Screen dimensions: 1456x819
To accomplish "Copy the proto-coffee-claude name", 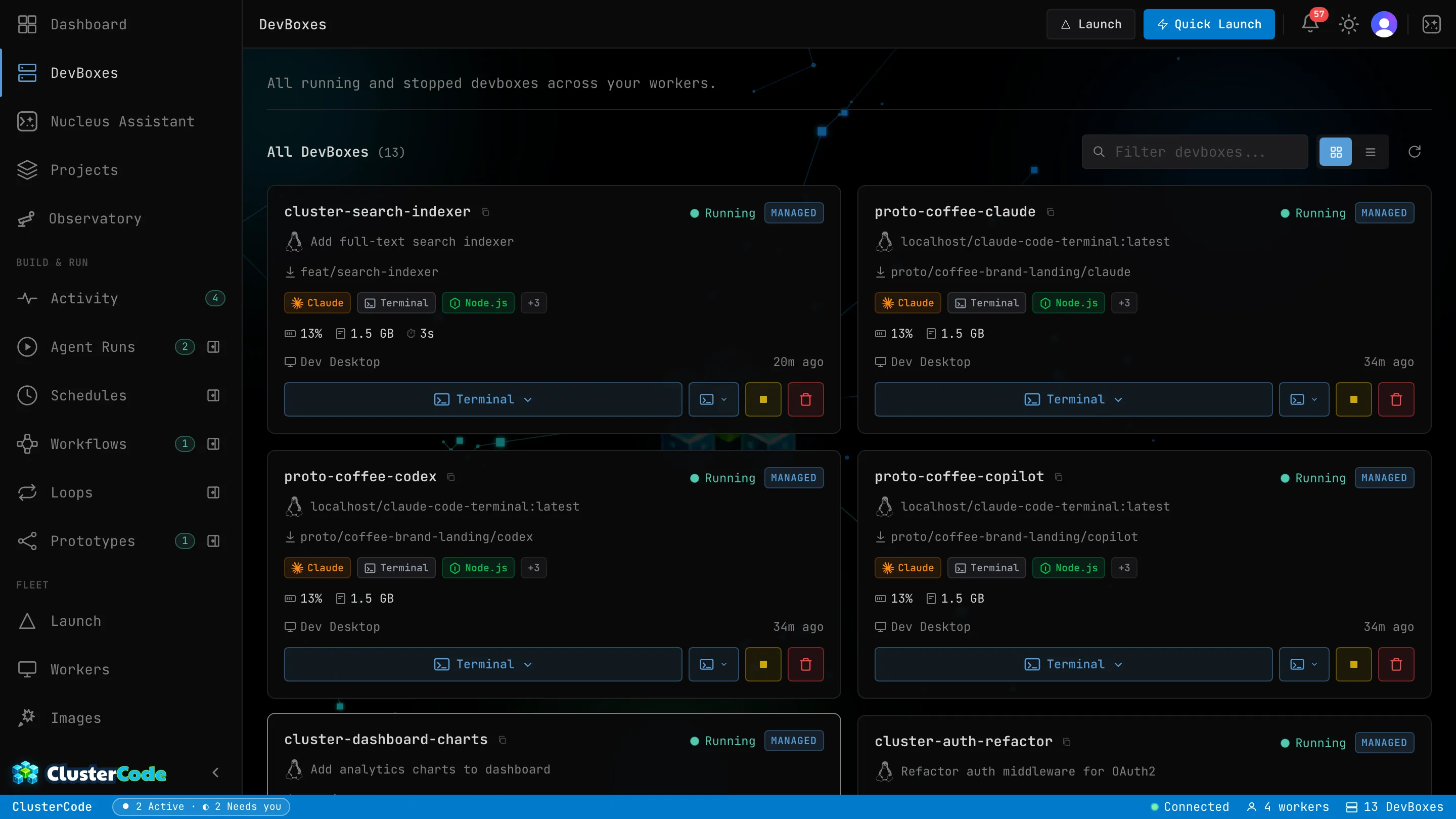I will coord(1051,212).
